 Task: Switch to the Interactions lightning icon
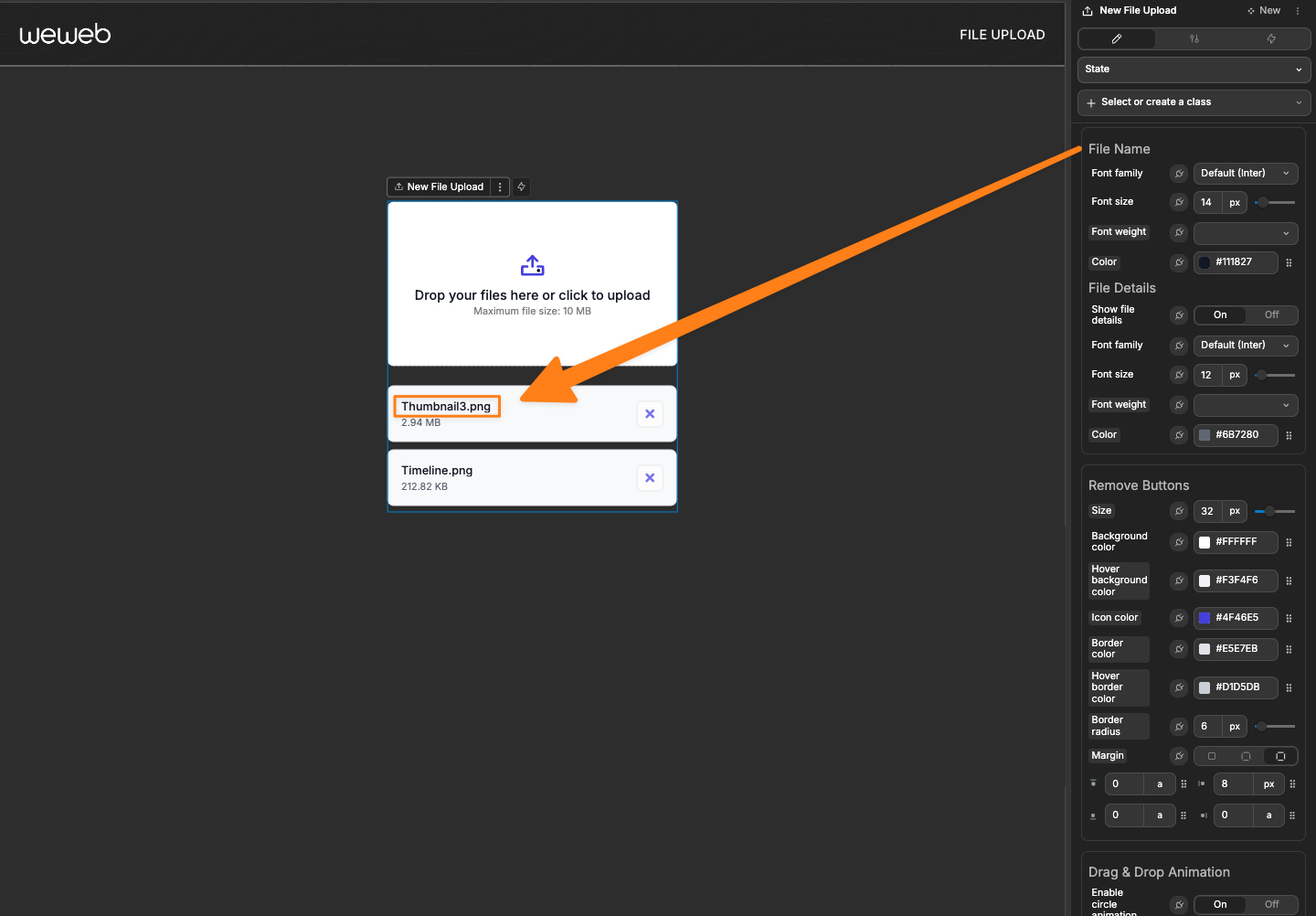(x=1270, y=38)
